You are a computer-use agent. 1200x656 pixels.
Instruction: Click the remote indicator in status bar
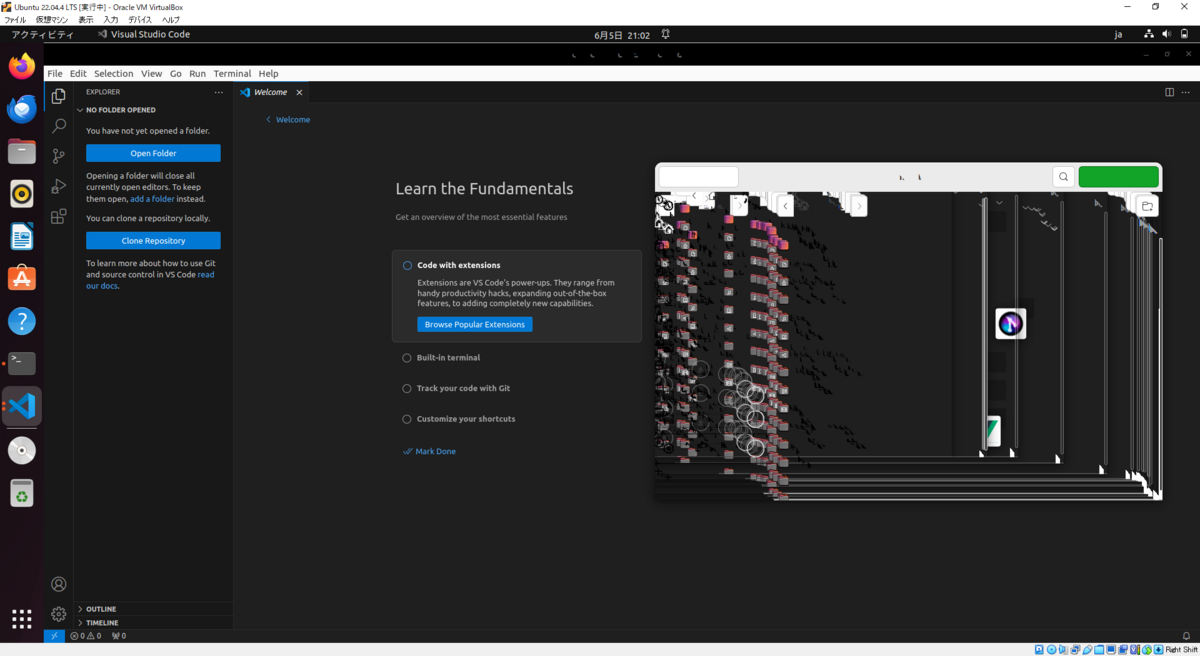click(x=54, y=636)
